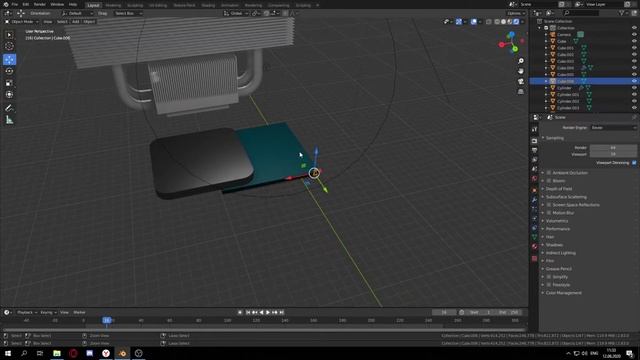Hide Cylinder.003 with its eye icon
The height and width of the screenshot is (360, 640).
tap(634, 108)
